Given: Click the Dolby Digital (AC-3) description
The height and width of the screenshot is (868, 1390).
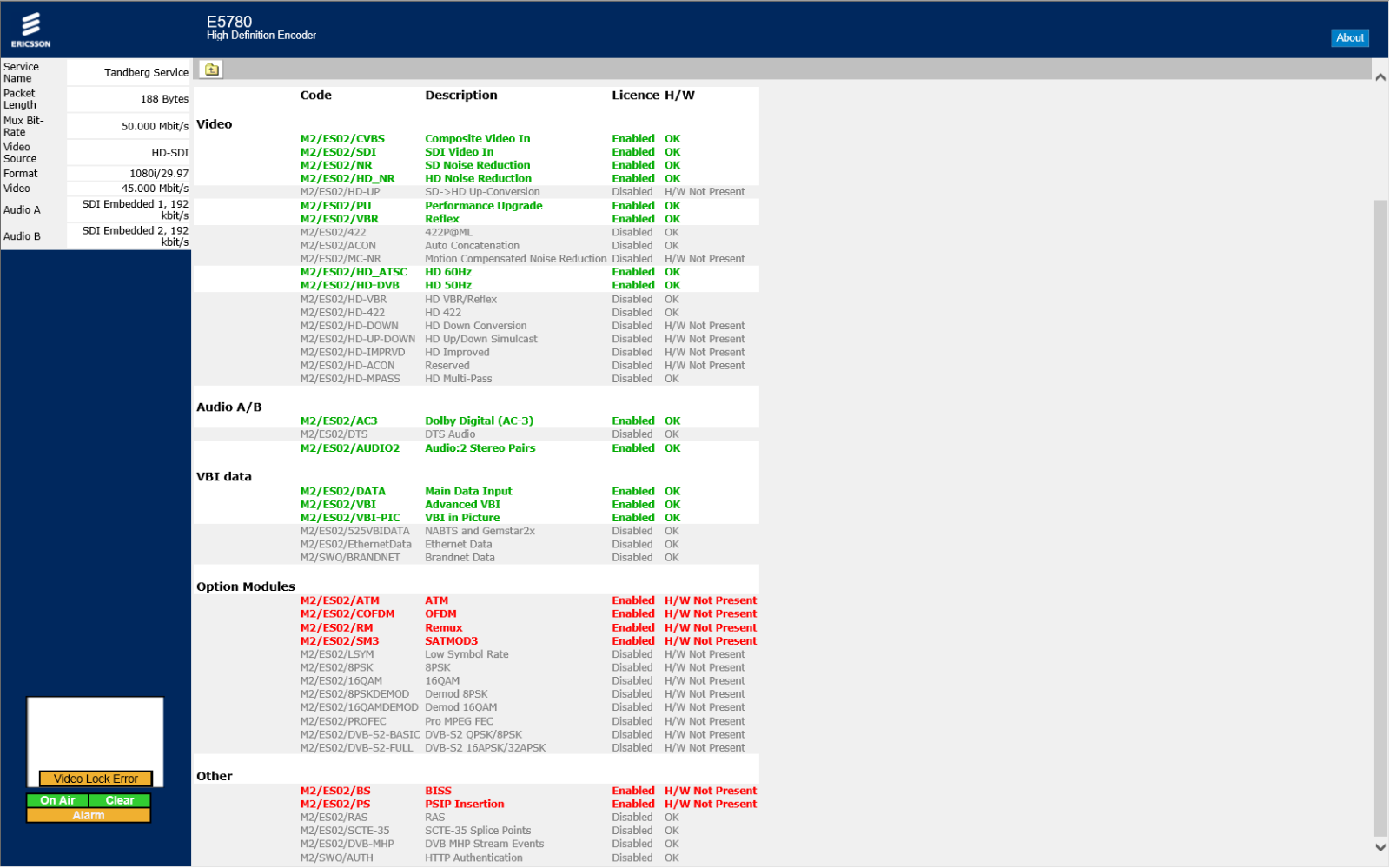Looking at the screenshot, I should pyautogui.click(x=479, y=421).
